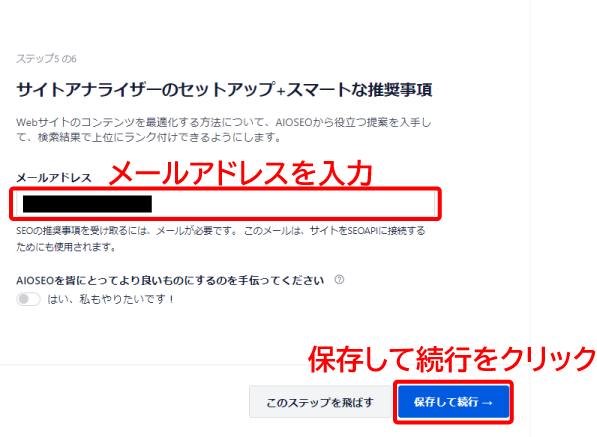Click the はい、私もやりたいです！ toggle label
The image size is (597, 437).
(111, 299)
